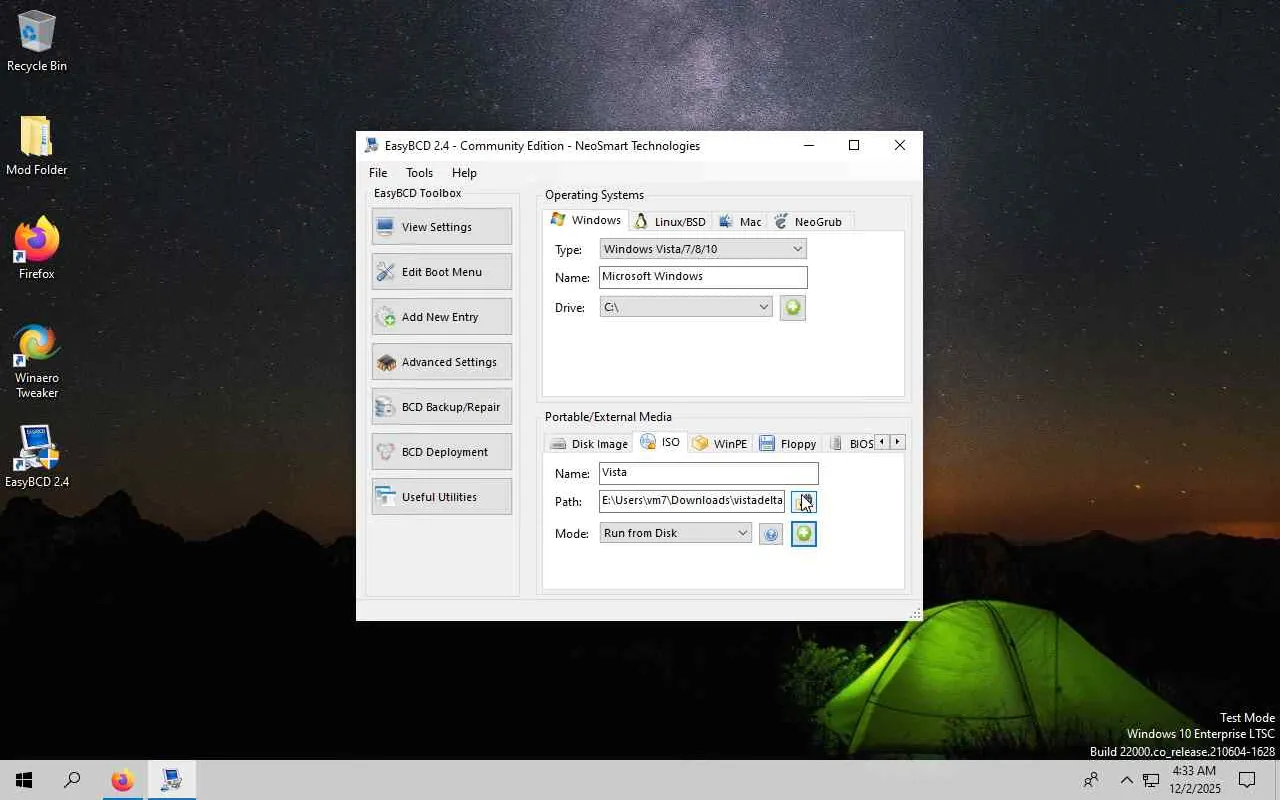This screenshot has width=1280, height=800.
Task: Switch to the WinPE tab
Action: pyautogui.click(x=720, y=444)
